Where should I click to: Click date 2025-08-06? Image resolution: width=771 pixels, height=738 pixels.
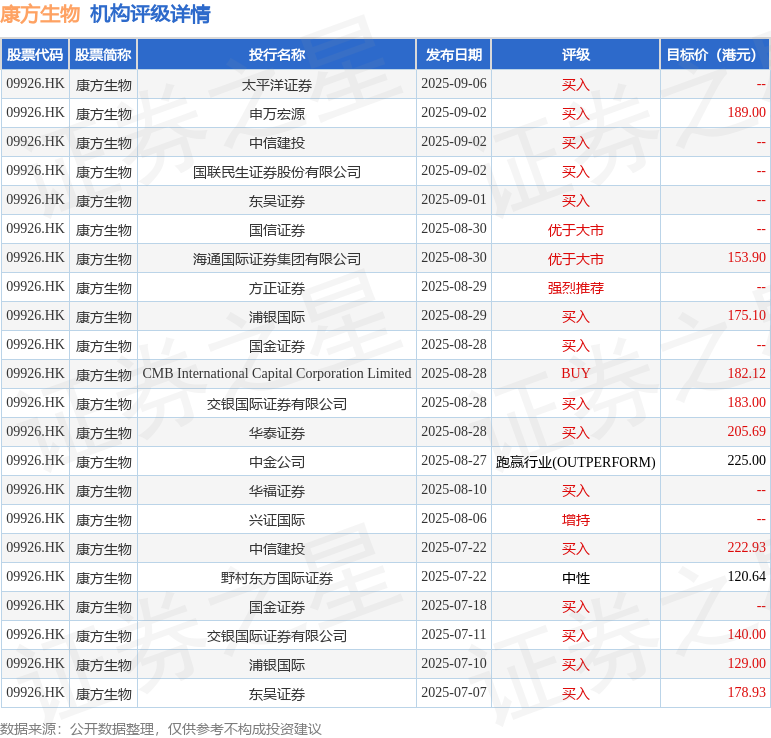[x=454, y=519]
